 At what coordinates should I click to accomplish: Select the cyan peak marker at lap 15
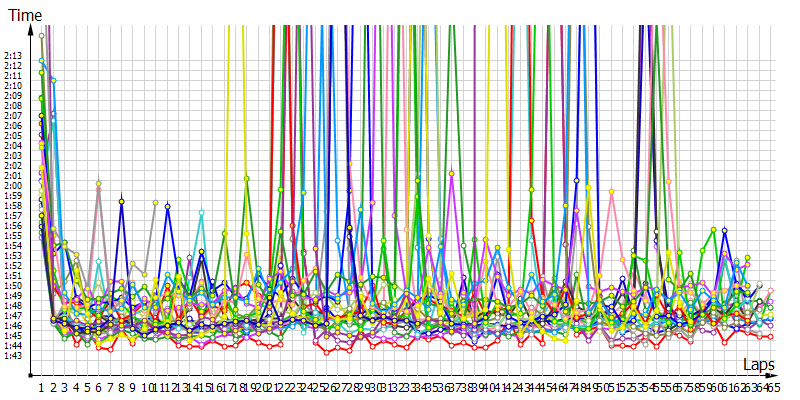(x=201, y=212)
